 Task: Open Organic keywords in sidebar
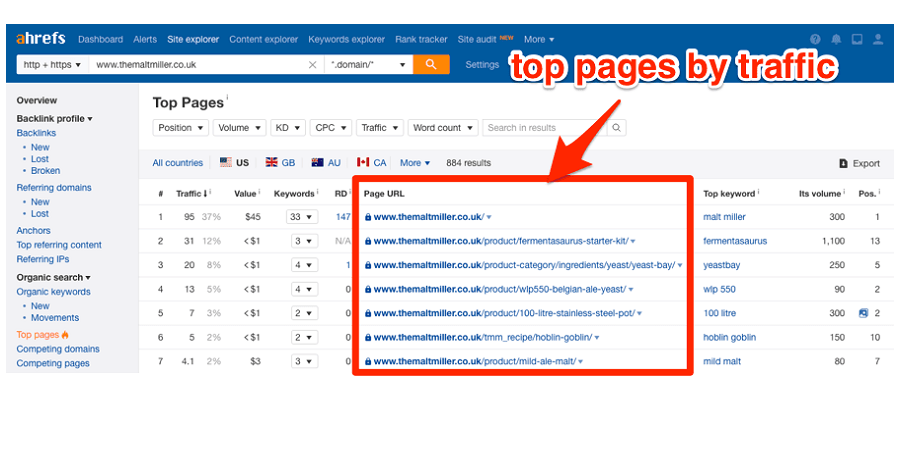[54, 292]
